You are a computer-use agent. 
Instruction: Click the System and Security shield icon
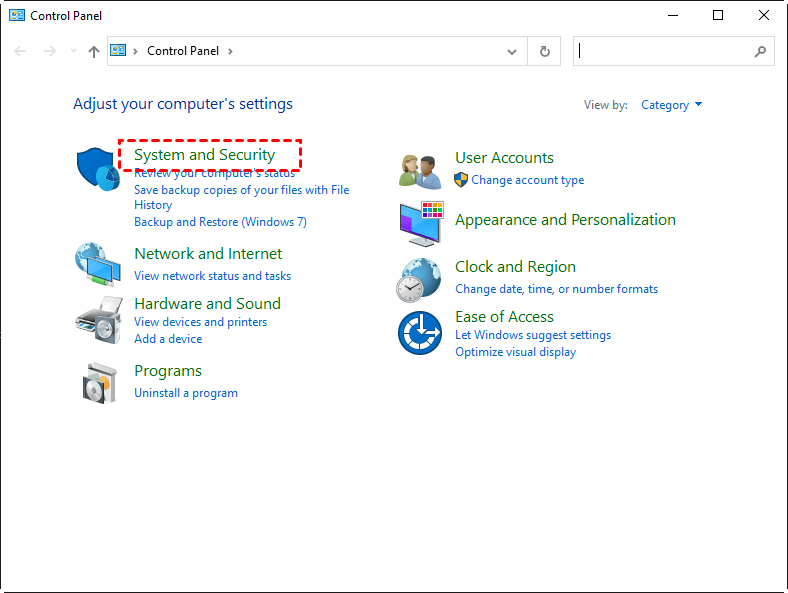pos(98,168)
